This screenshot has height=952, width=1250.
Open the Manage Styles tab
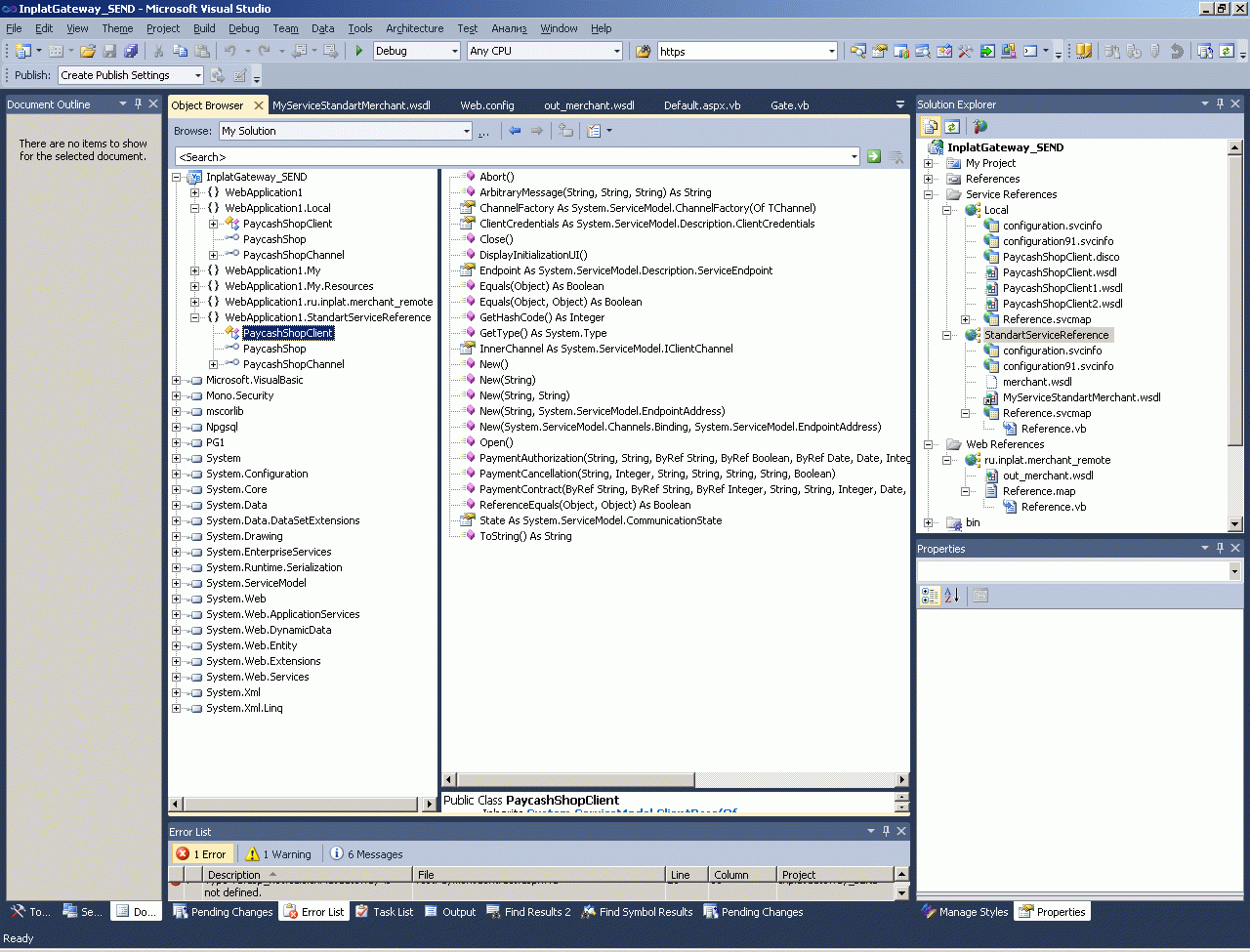(965, 912)
